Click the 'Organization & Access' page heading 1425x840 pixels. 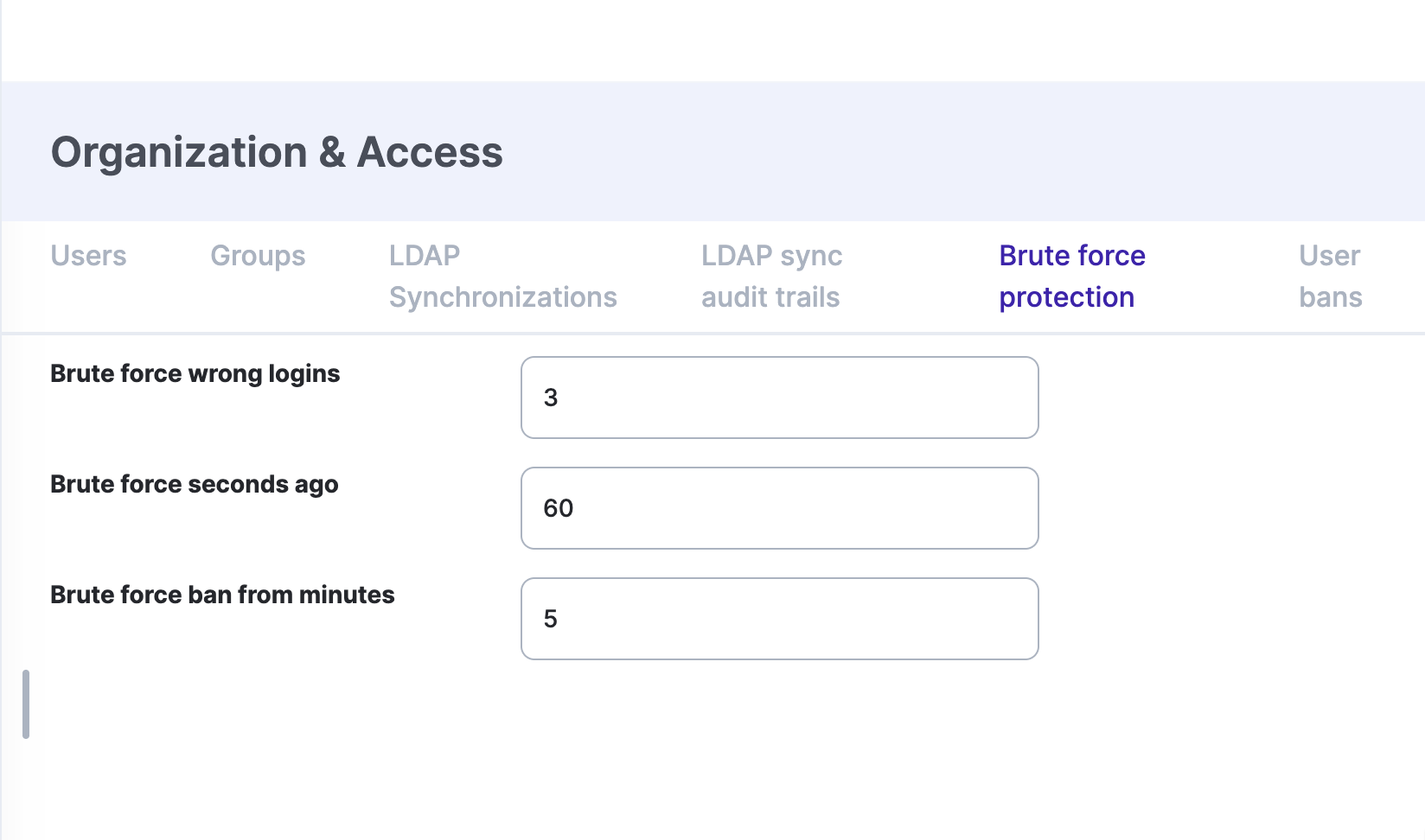pyautogui.click(x=277, y=153)
